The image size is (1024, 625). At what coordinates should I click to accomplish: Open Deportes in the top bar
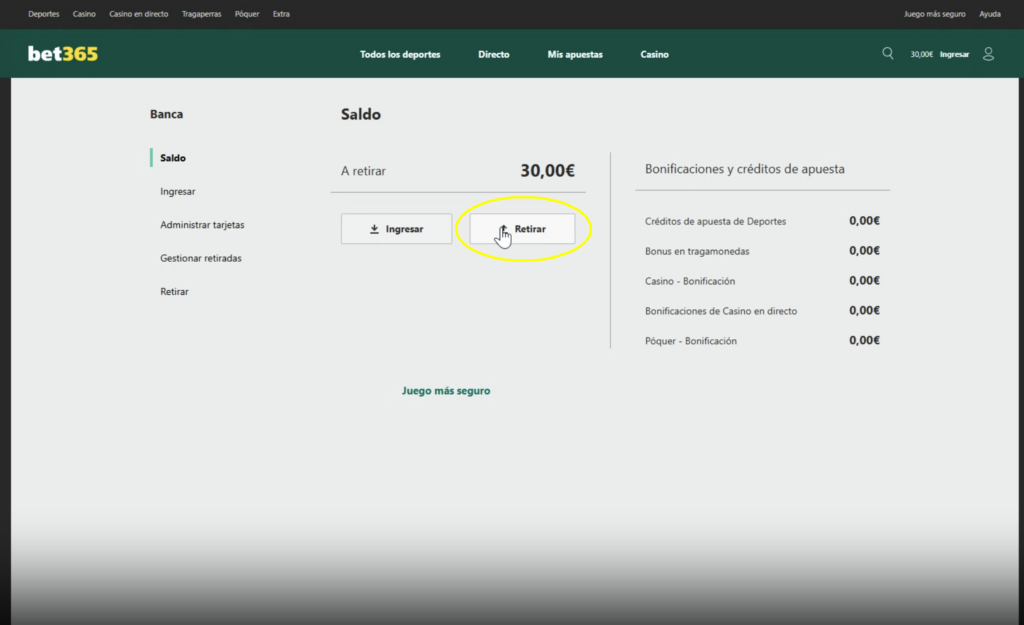[44, 14]
